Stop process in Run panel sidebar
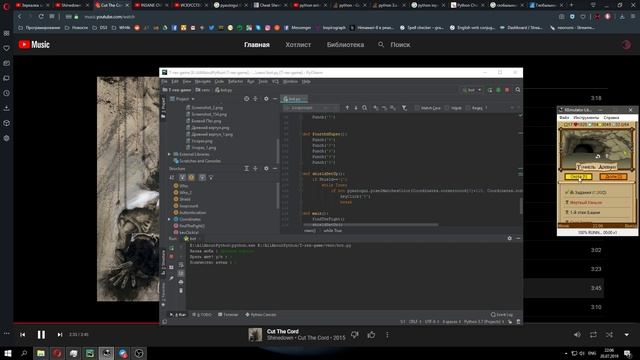Viewport: 640px width, 360px height. [x=171, y=257]
